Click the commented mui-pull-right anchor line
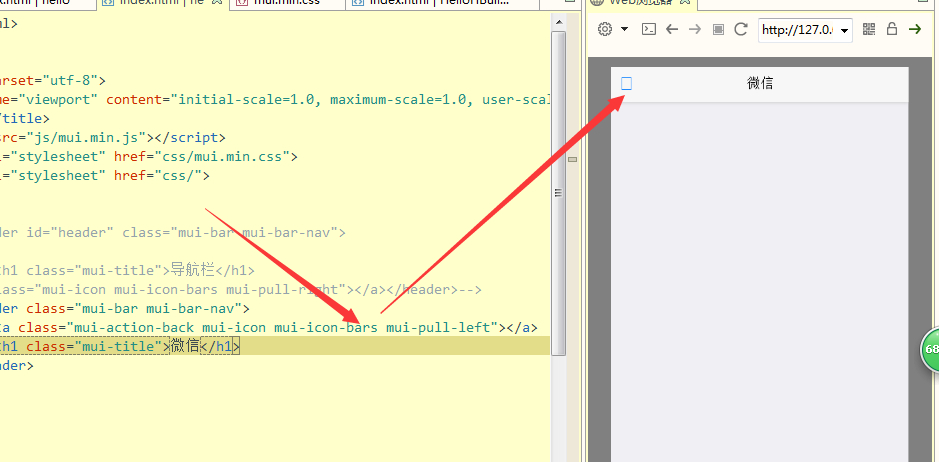The image size is (939, 462). (x=241, y=290)
